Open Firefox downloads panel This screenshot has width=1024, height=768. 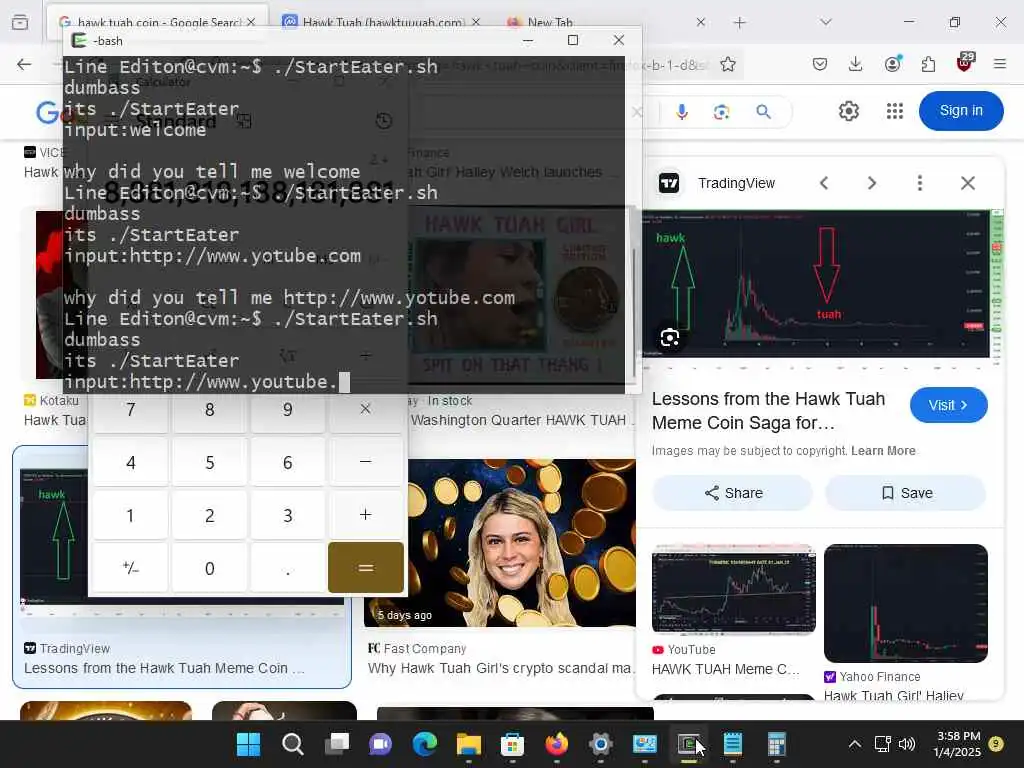click(856, 64)
